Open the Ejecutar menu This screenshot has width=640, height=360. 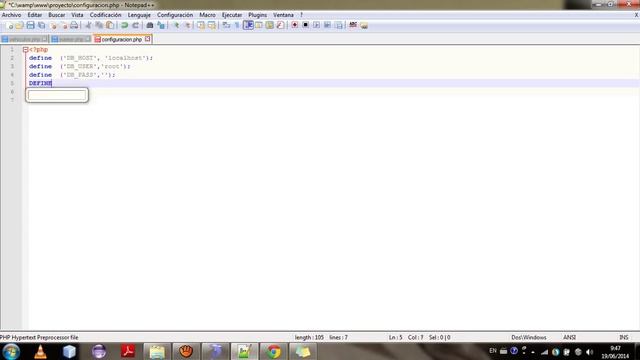232,15
